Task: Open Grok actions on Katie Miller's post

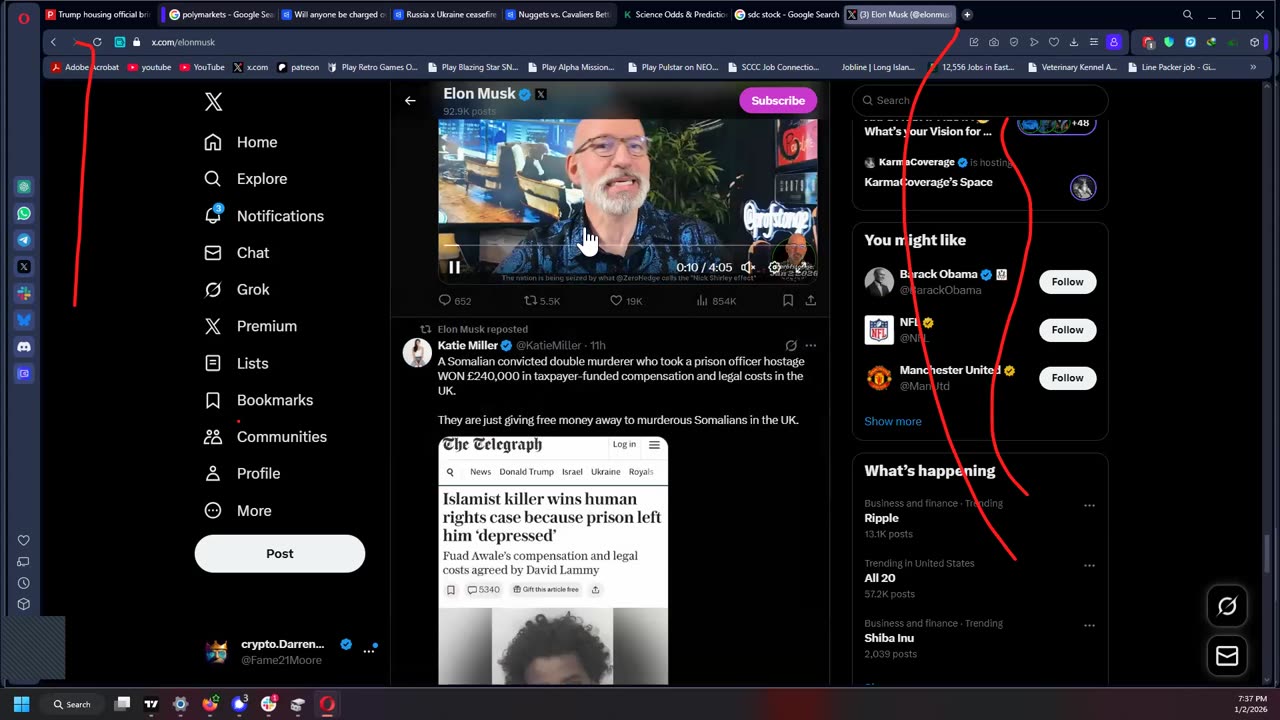Action: tap(790, 345)
